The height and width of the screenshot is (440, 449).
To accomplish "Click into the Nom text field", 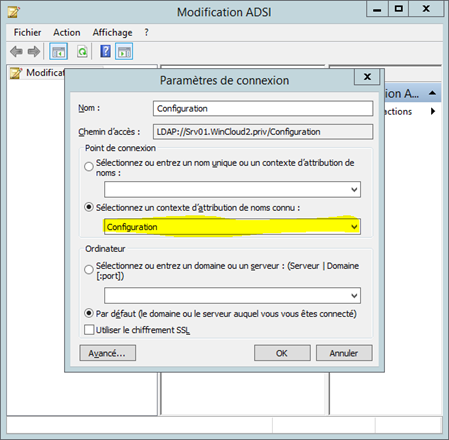I will 263,108.
